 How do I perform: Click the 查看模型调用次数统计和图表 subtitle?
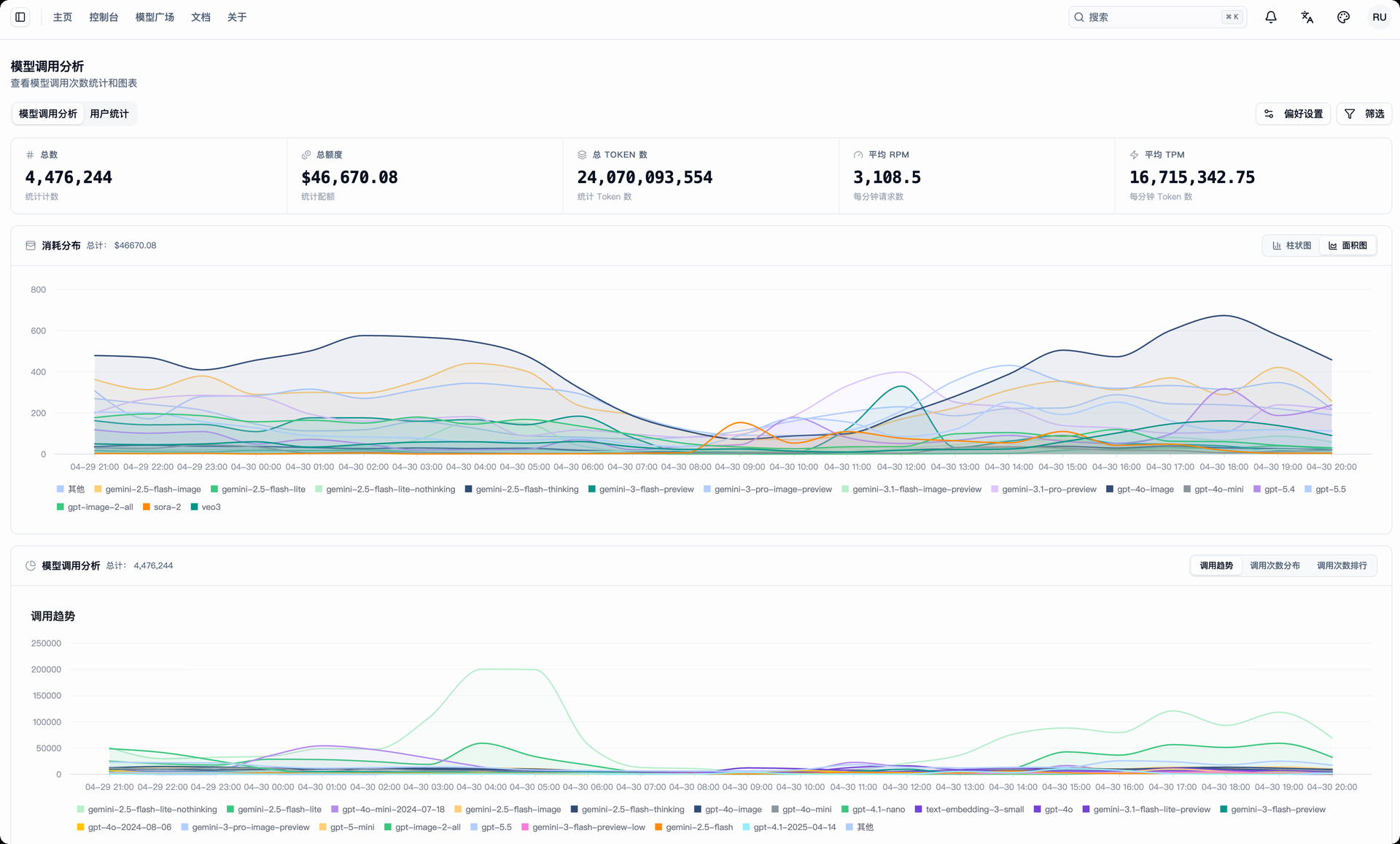point(74,83)
